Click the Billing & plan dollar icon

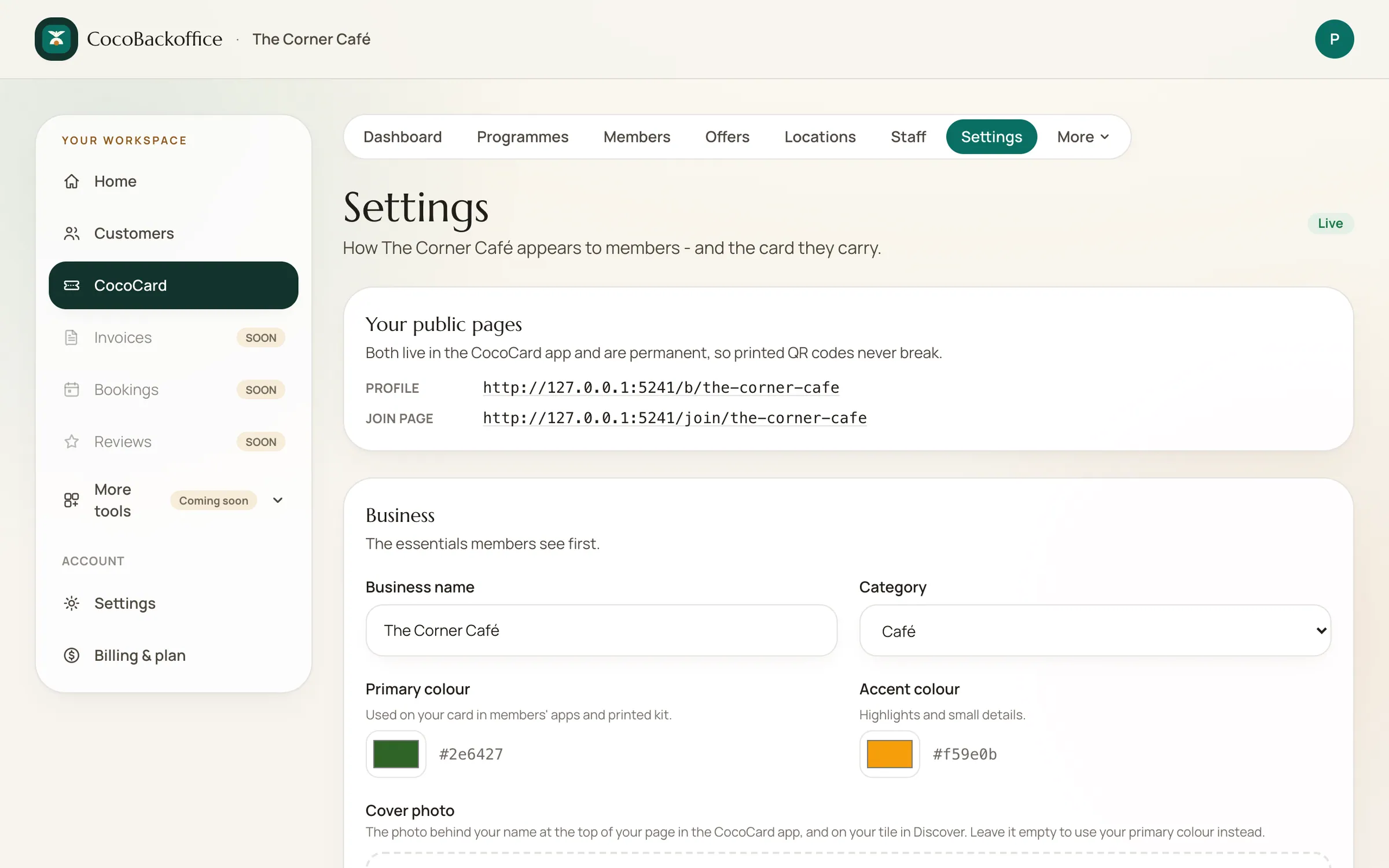click(x=71, y=656)
